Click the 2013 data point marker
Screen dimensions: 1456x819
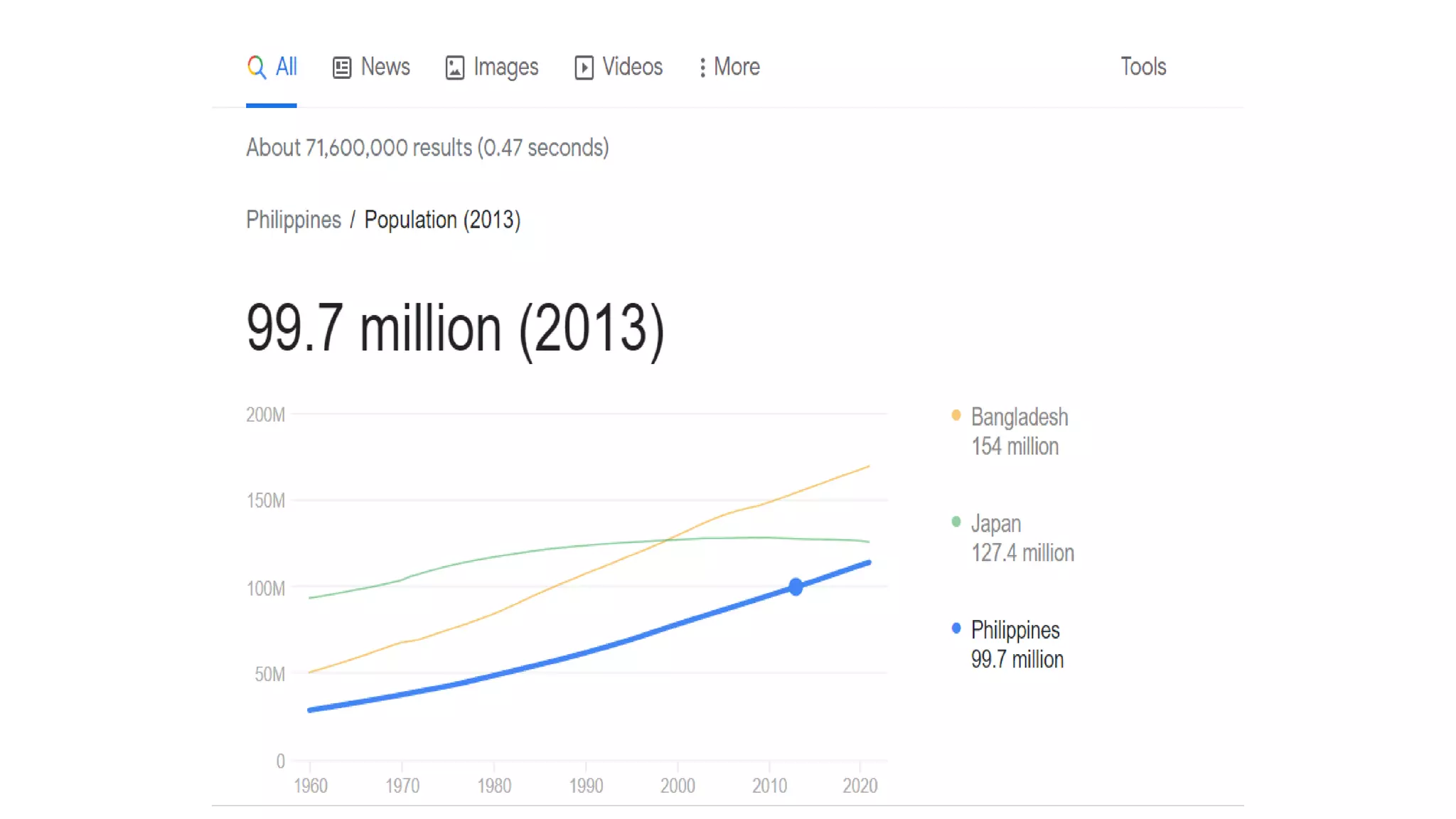click(796, 587)
